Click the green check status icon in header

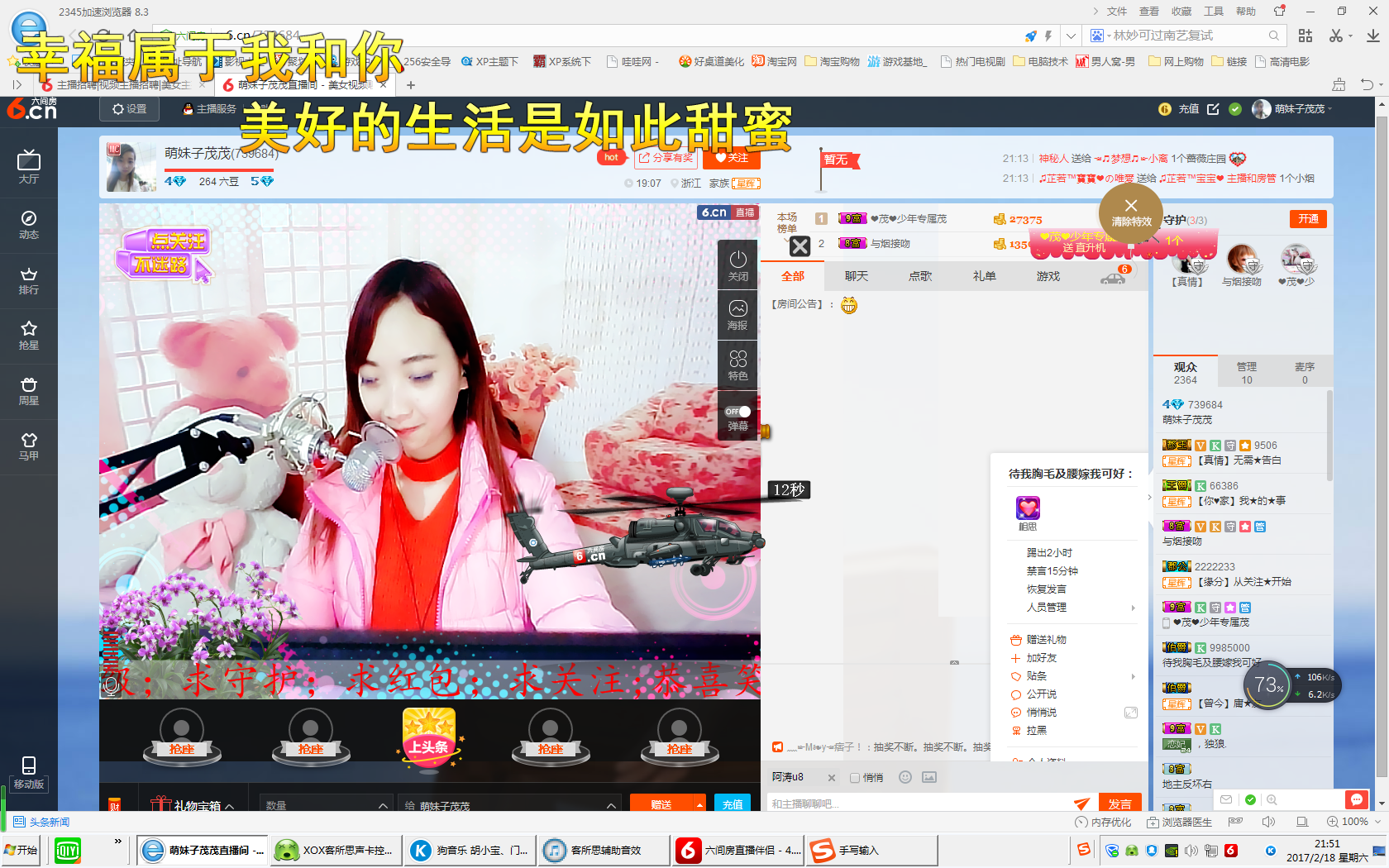coord(1235,109)
